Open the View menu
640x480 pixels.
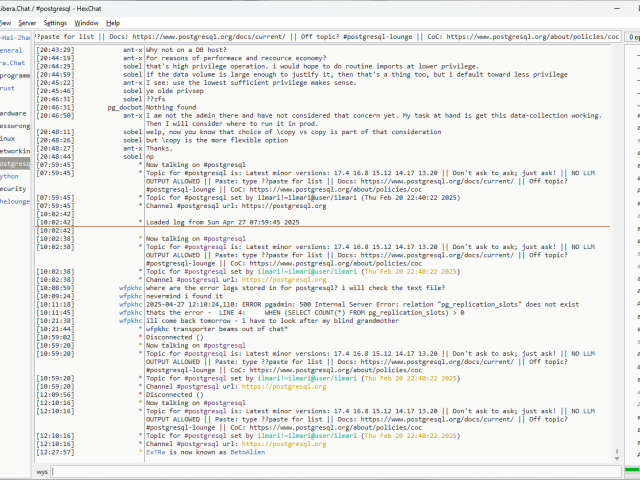(6, 22)
